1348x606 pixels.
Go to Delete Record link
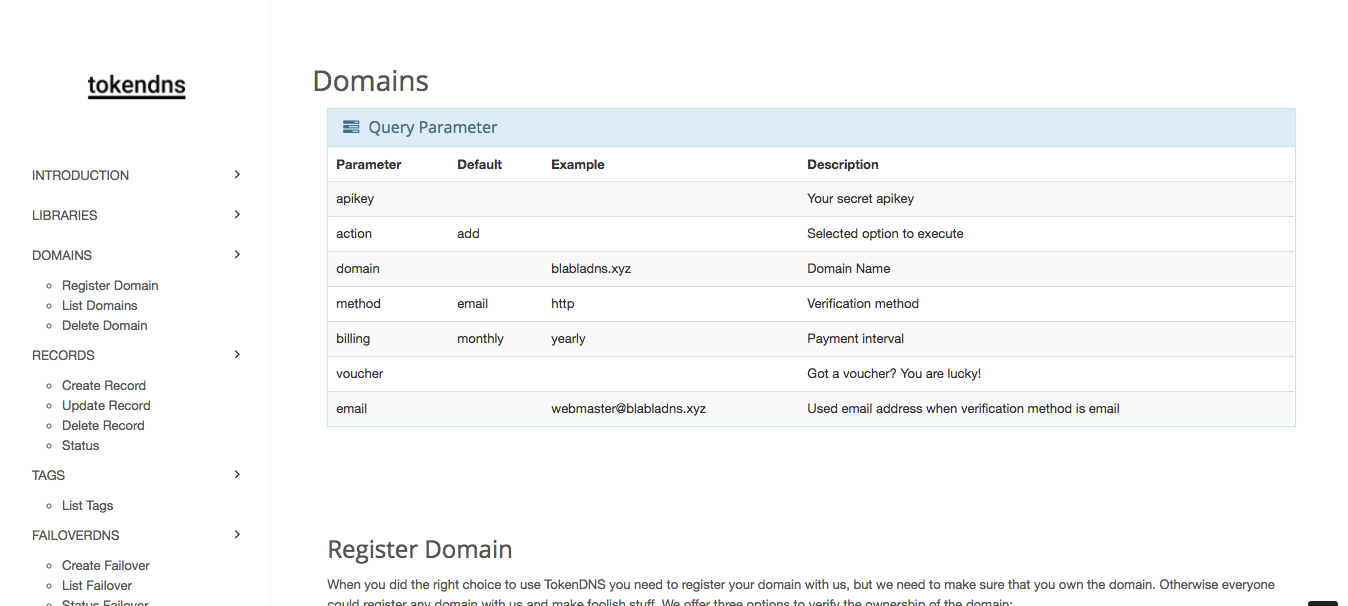pyautogui.click(x=103, y=425)
